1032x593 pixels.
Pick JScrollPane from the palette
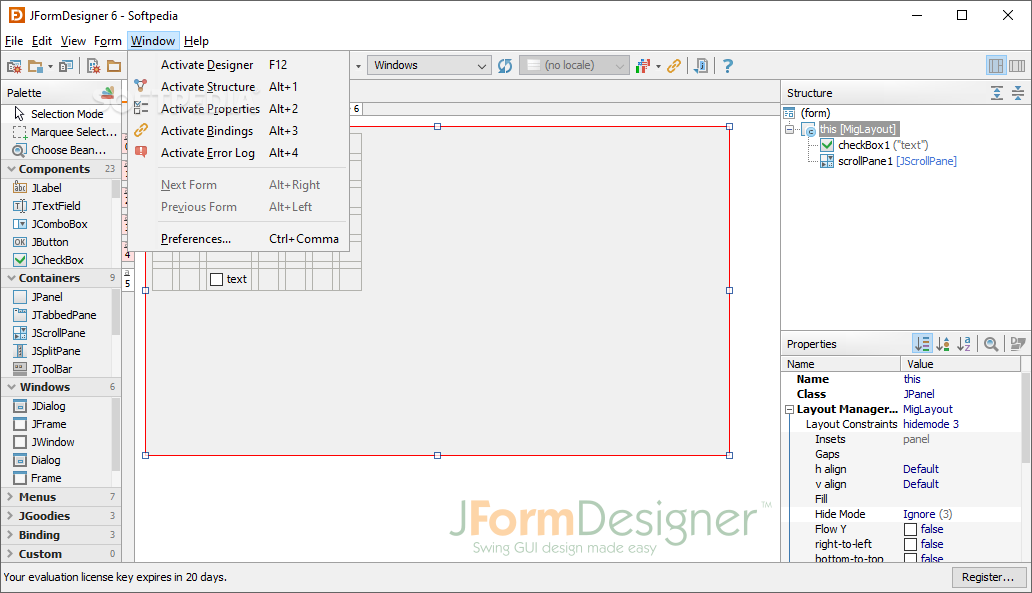pyautogui.click(x=57, y=333)
